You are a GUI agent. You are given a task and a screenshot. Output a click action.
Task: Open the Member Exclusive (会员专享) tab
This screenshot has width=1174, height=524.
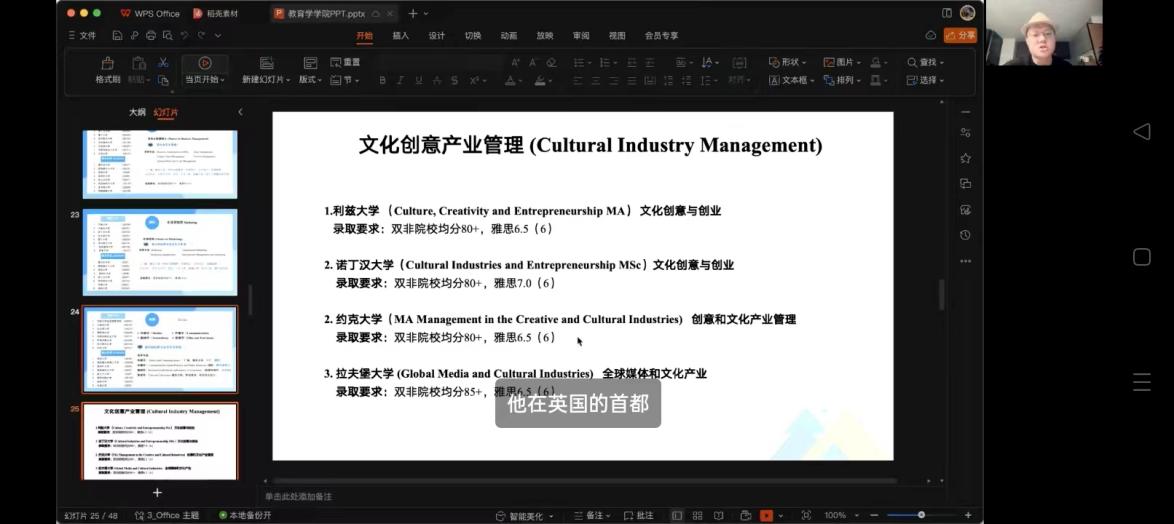pyautogui.click(x=662, y=35)
